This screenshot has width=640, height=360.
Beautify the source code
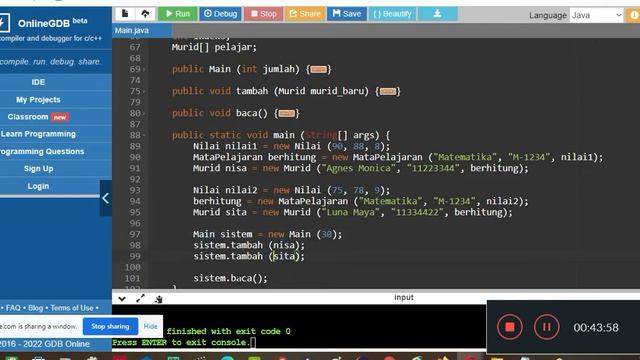(392, 14)
